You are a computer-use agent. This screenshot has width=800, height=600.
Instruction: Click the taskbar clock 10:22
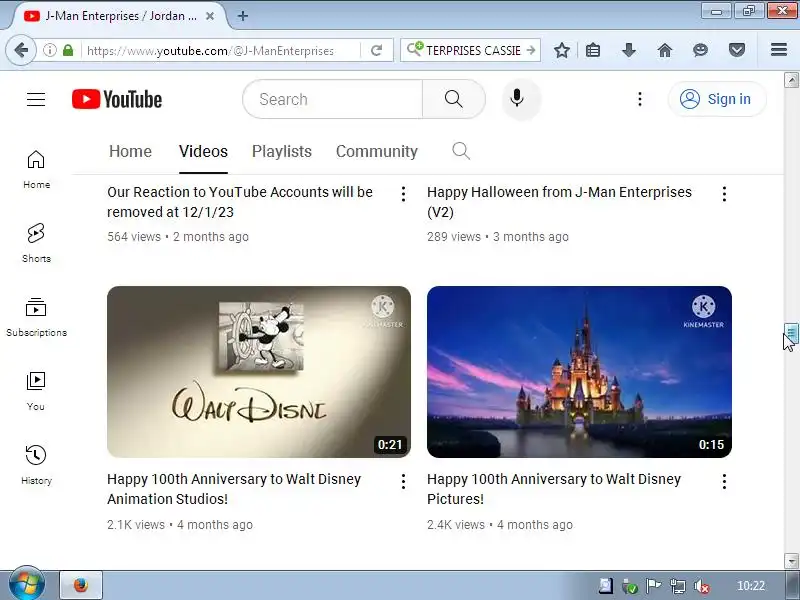[751, 586]
